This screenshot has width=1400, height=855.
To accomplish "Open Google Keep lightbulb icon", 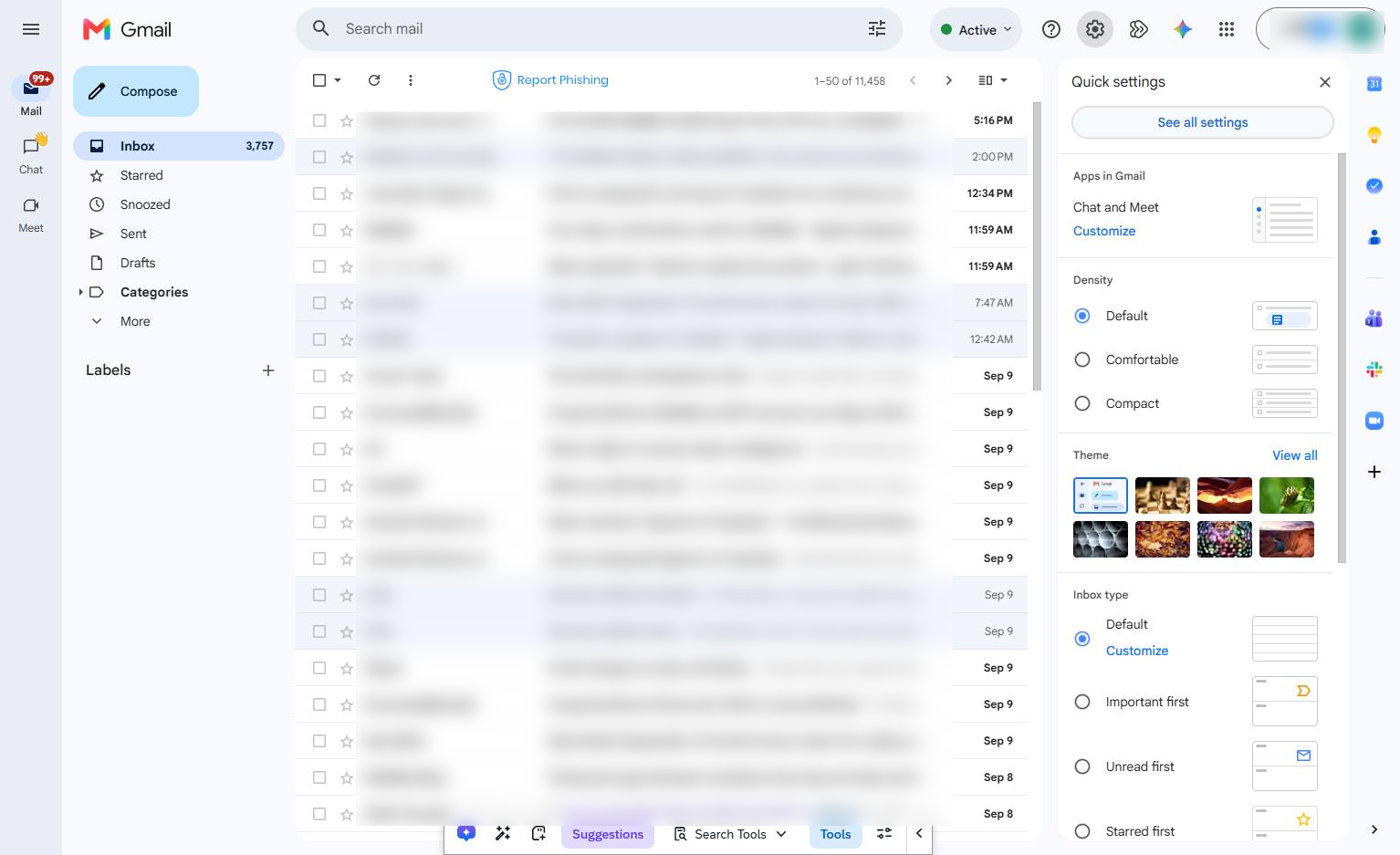I will pyautogui.click(x=1374, y=135).
